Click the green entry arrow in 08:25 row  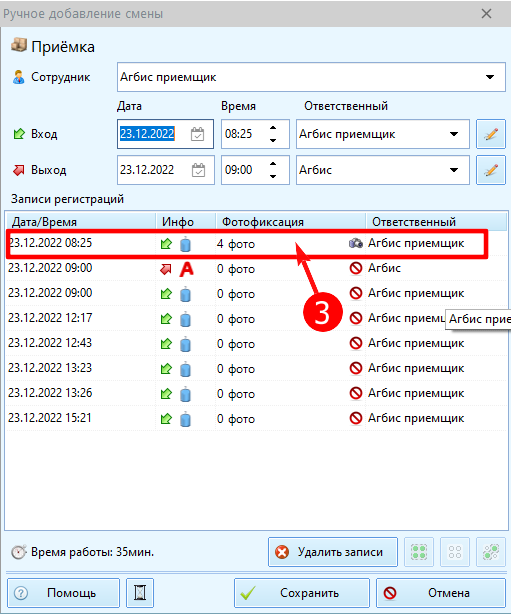pos(166,244)
